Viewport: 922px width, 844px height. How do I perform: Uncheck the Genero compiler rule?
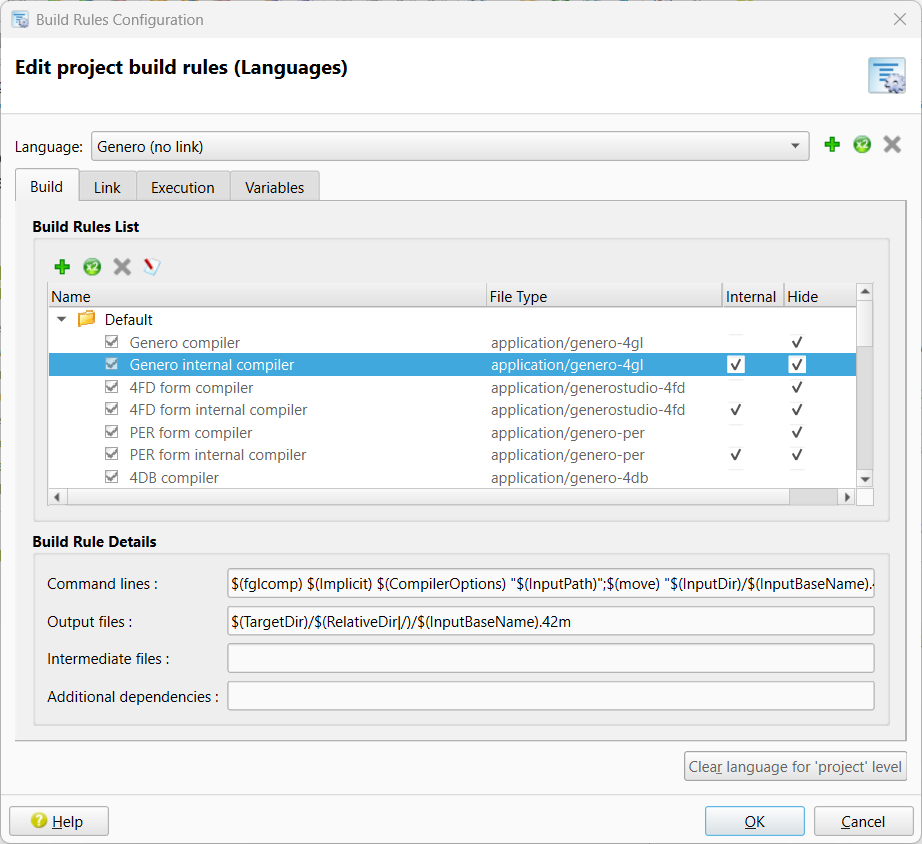(112, 342)
